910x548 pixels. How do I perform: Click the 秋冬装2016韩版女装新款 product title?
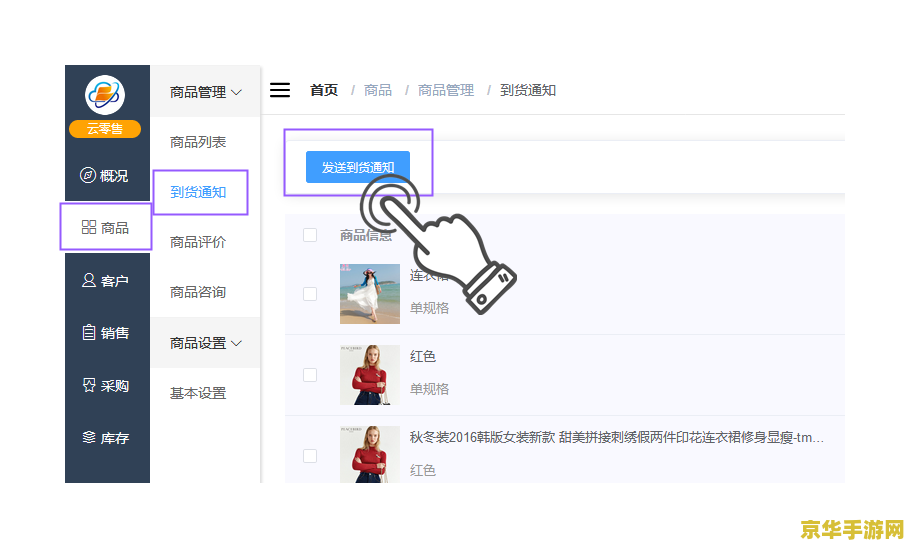pos(616,437)
